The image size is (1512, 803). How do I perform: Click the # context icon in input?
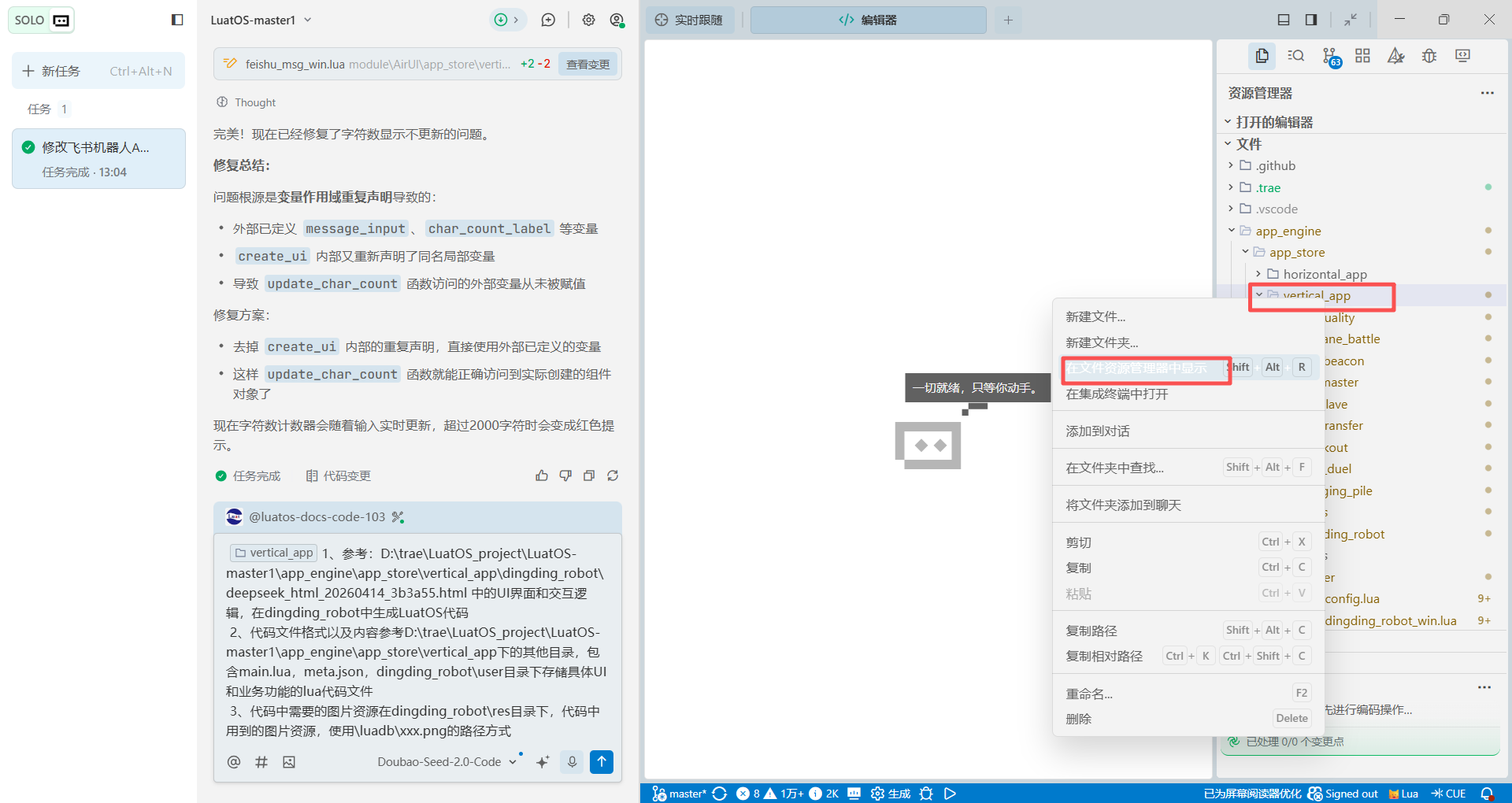point(261,762)
